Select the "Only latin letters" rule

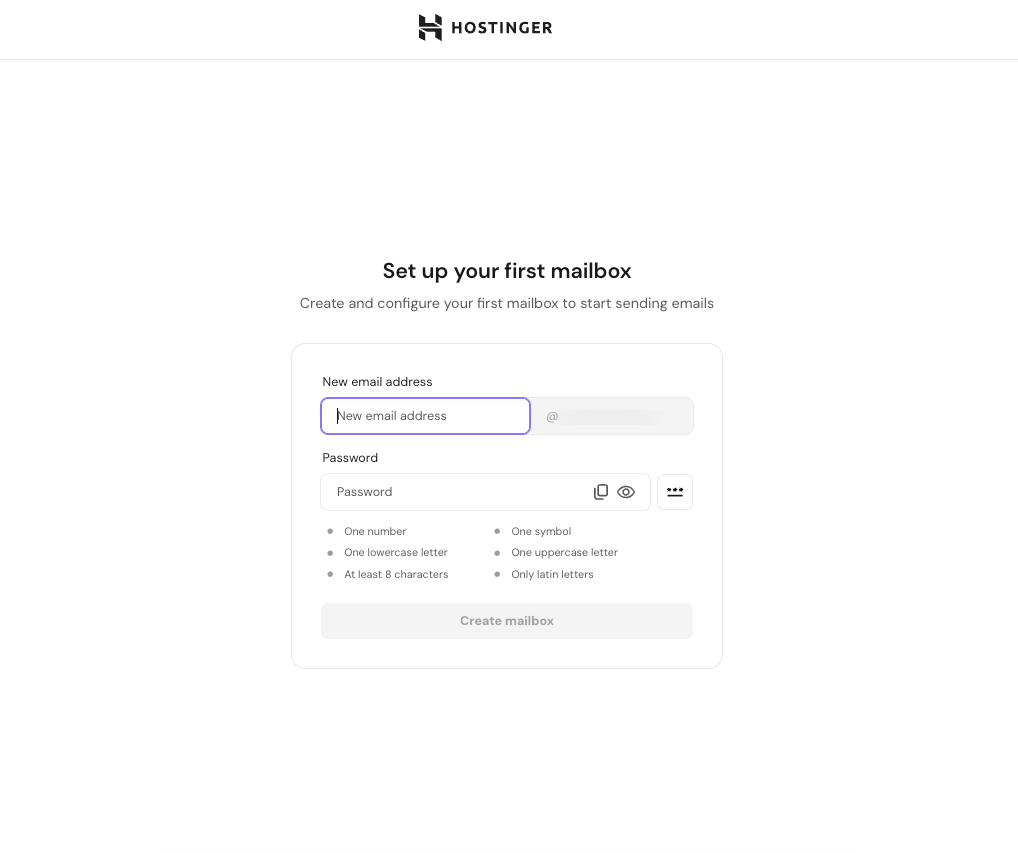(x=552, y=575)
